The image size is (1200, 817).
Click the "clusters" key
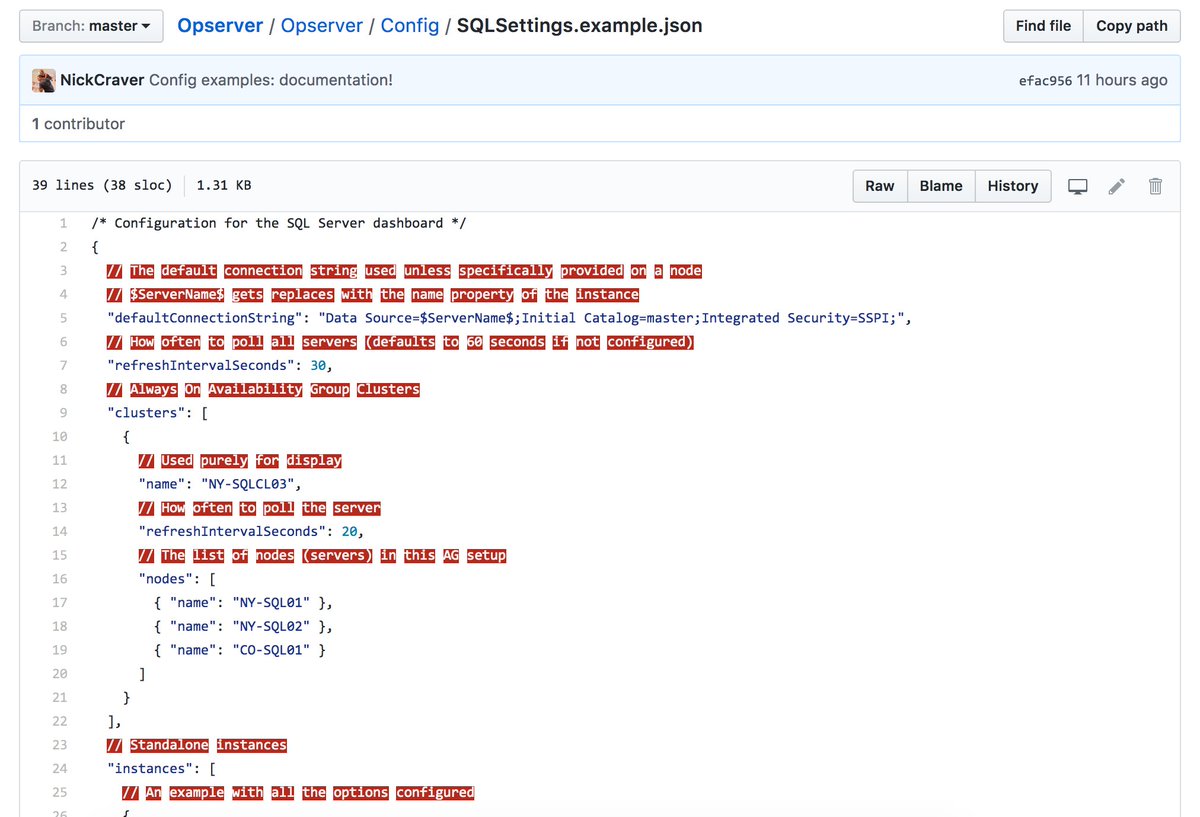tap(146, 413)
